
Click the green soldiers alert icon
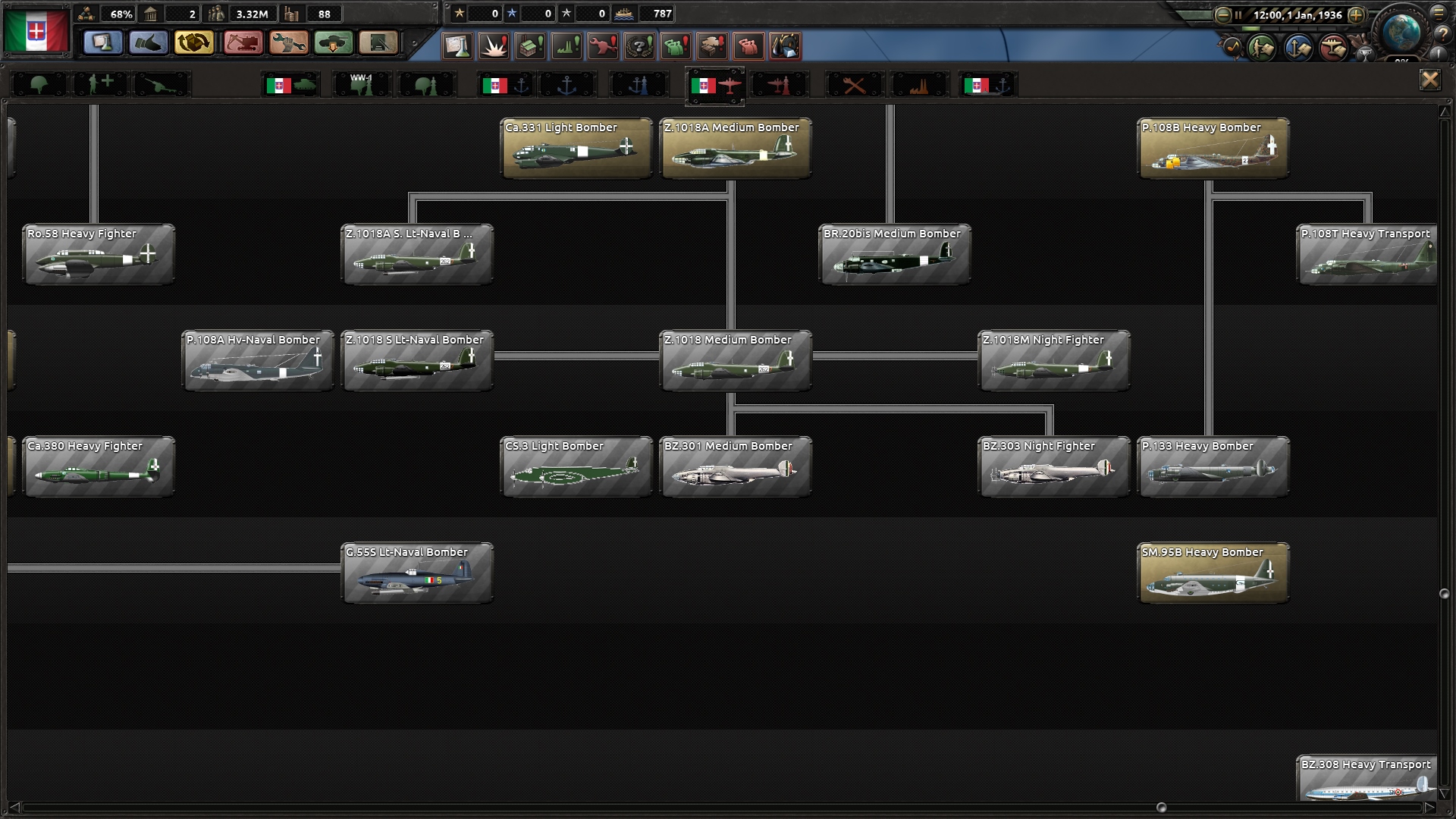(676, 46)
